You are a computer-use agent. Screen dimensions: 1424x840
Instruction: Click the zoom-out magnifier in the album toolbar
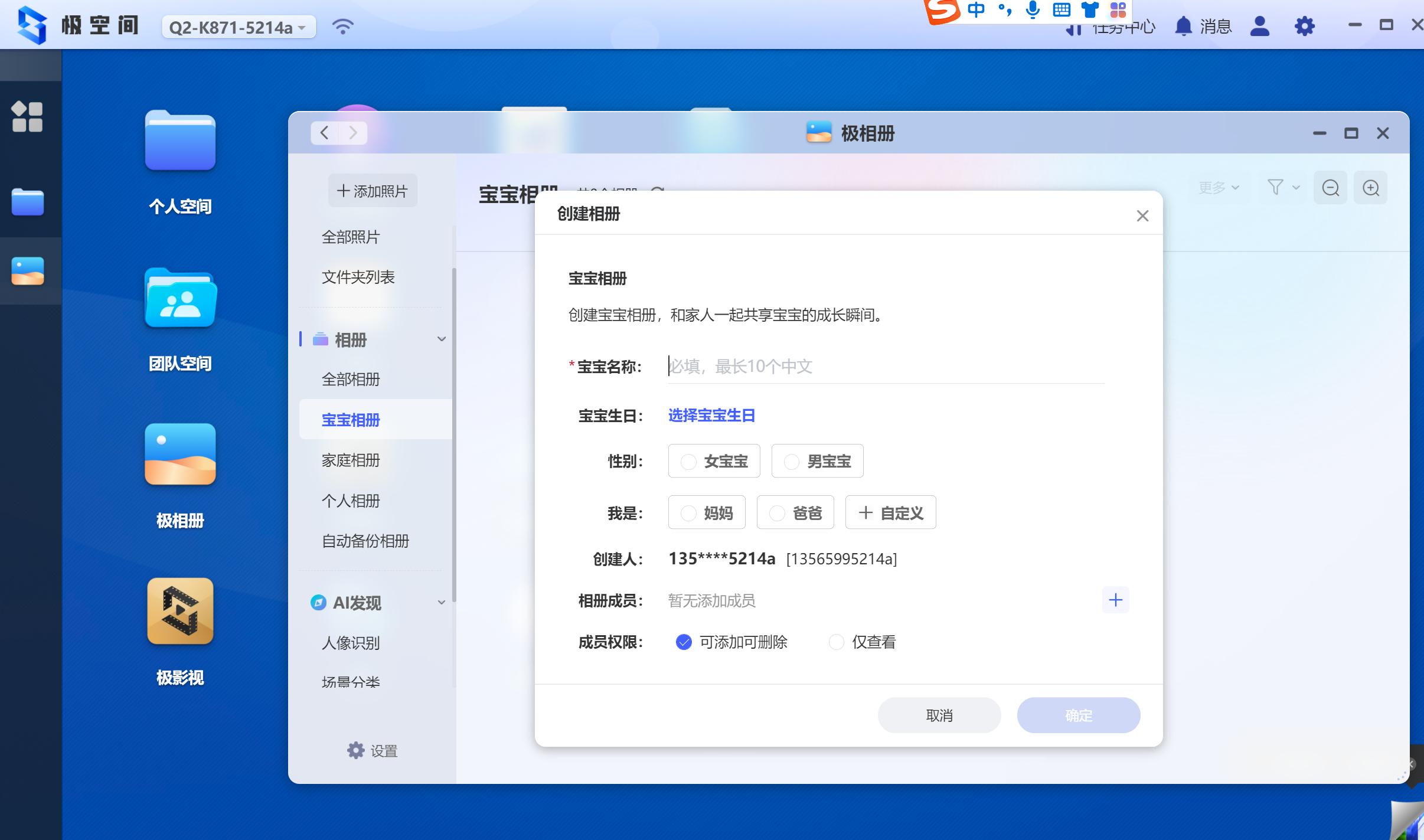1331,187
